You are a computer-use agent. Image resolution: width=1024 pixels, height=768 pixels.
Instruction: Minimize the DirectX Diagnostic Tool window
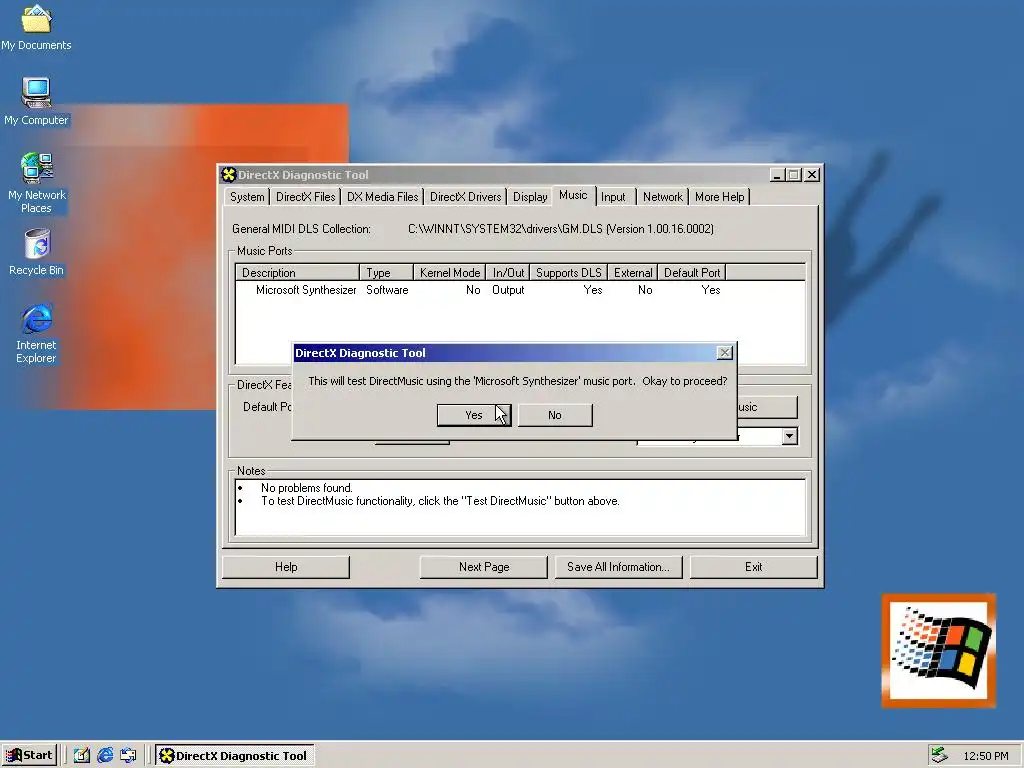pos(777,175)
